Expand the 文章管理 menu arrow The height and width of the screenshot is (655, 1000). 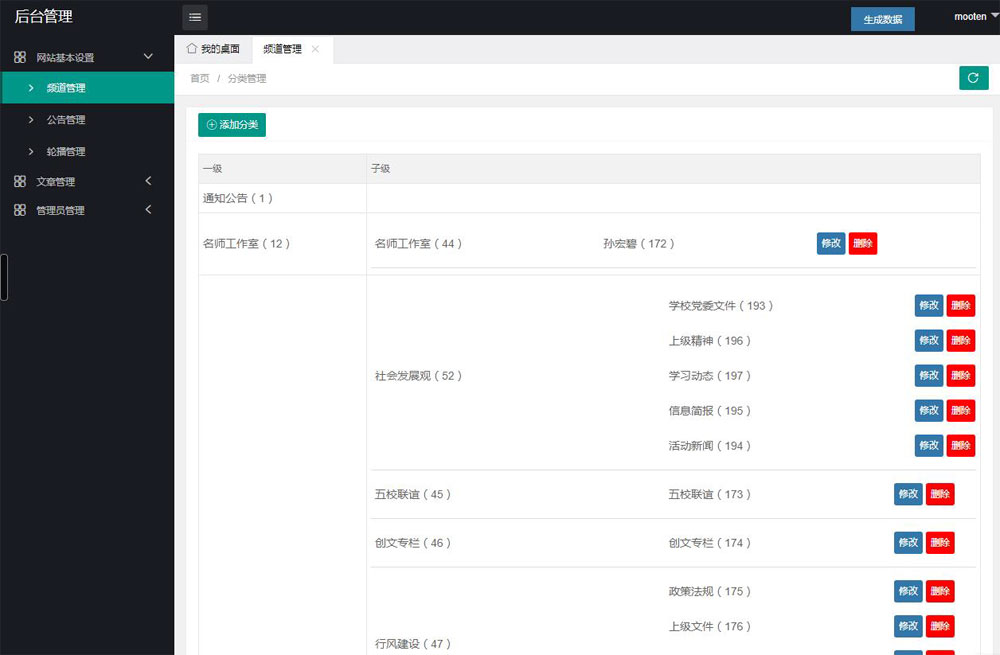pos(148,181)
